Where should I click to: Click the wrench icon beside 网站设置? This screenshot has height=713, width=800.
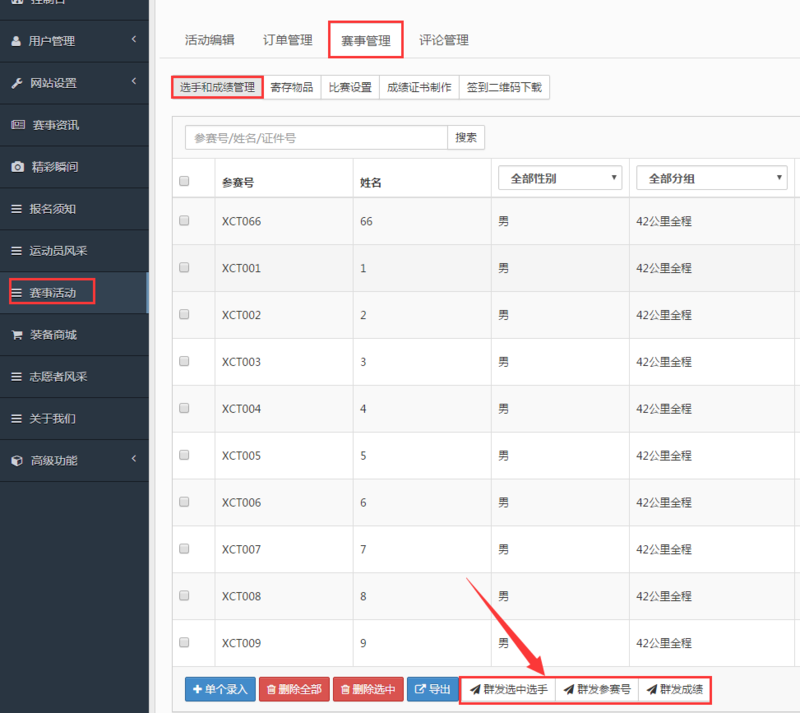point(16,83)
